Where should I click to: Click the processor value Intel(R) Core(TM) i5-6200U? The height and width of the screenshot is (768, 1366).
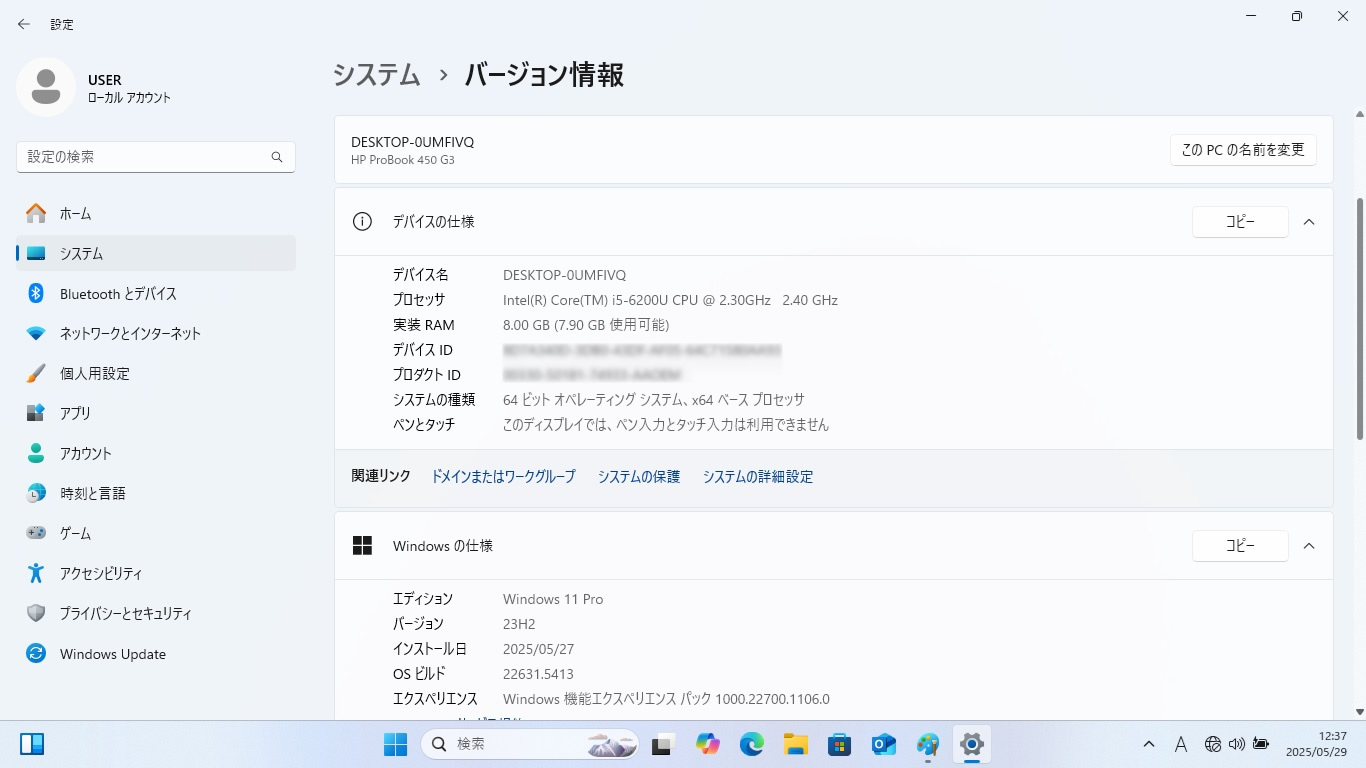(x=670, y=300)
